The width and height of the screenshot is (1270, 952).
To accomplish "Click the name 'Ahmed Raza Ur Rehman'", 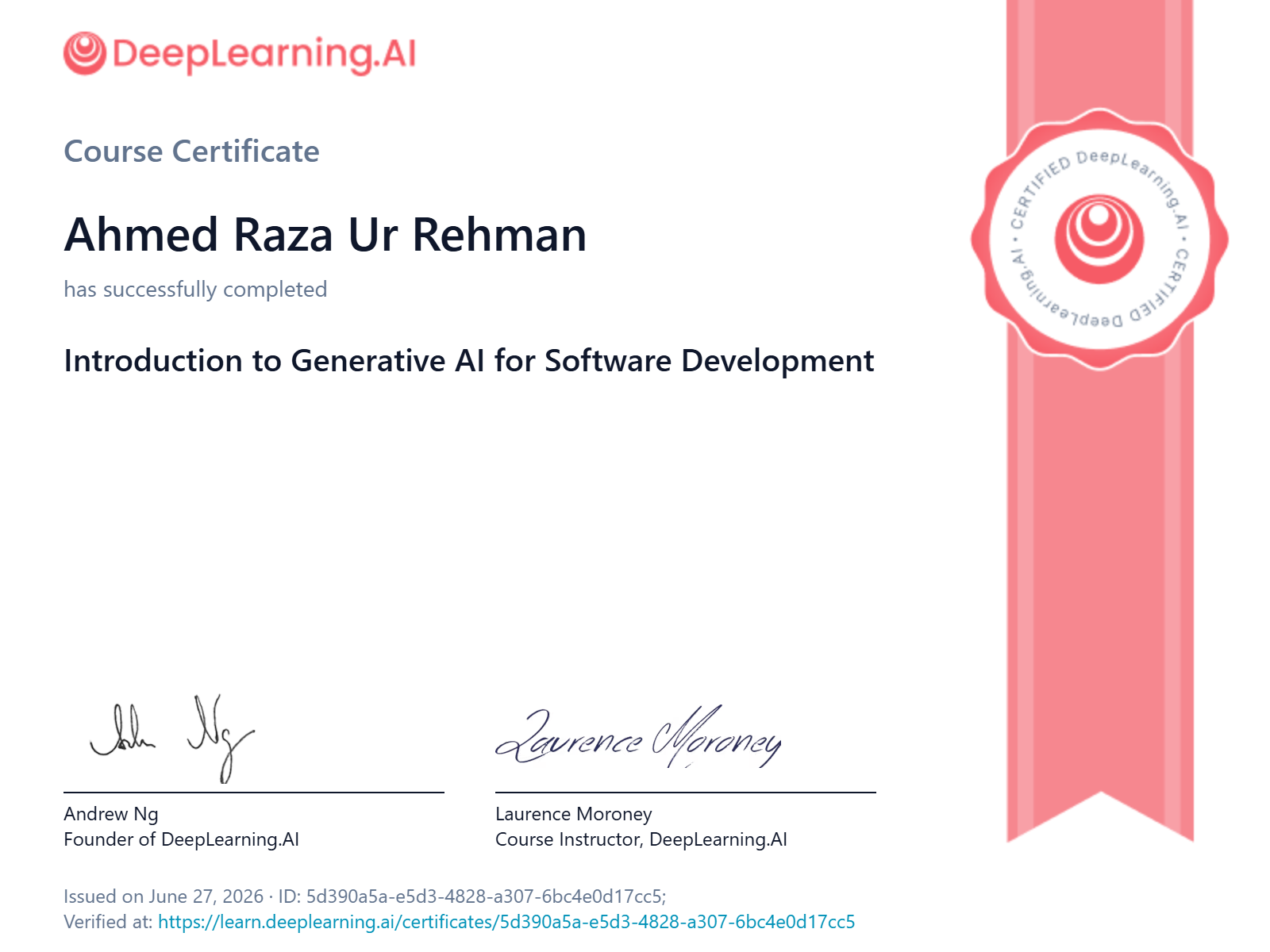I will pyautogui.click(x=325, y=235).
